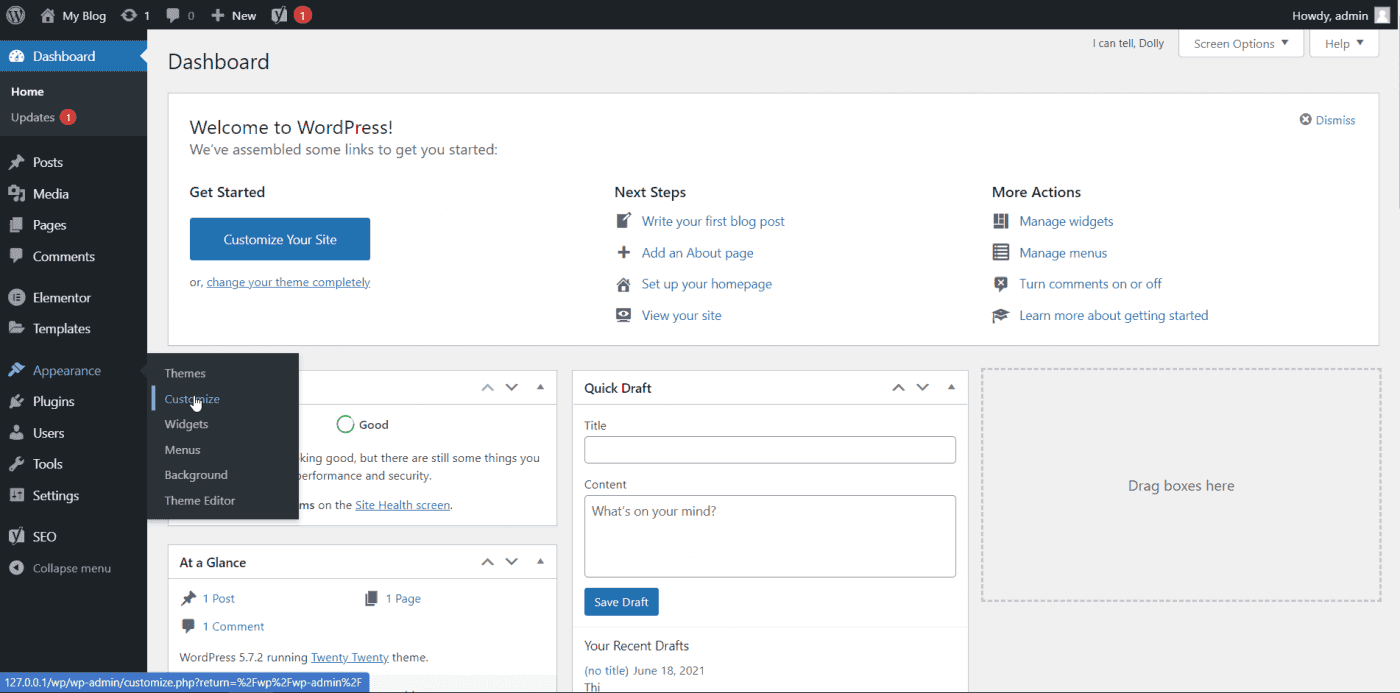Screen dimensions: 1400x693
Task: Open the Yoast SEO icon in admin bar
Action: click(x=280, y=15)
